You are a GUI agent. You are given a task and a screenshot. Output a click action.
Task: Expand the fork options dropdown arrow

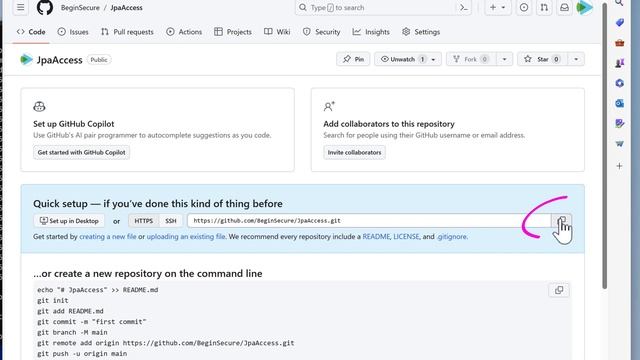[504, 59]
